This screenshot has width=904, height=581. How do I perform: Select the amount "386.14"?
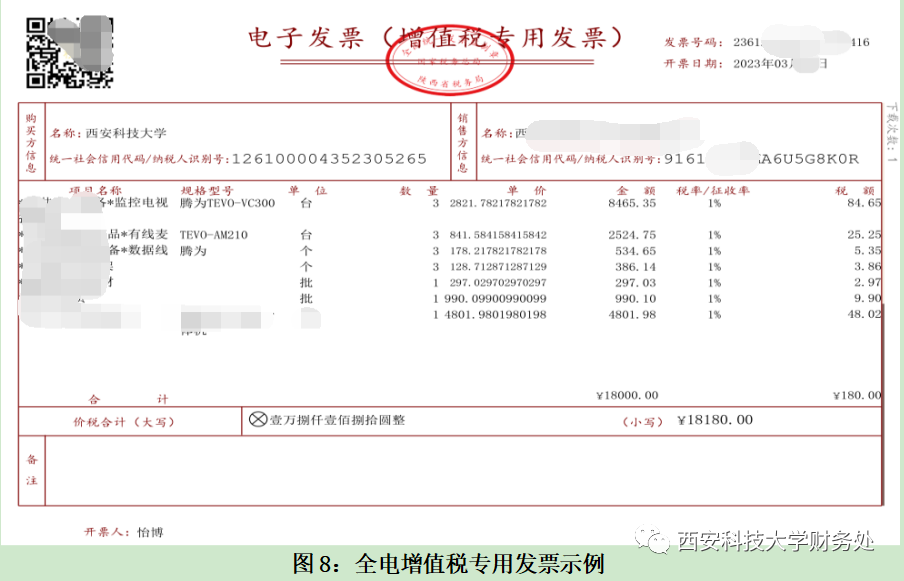(x=635, y=267)
